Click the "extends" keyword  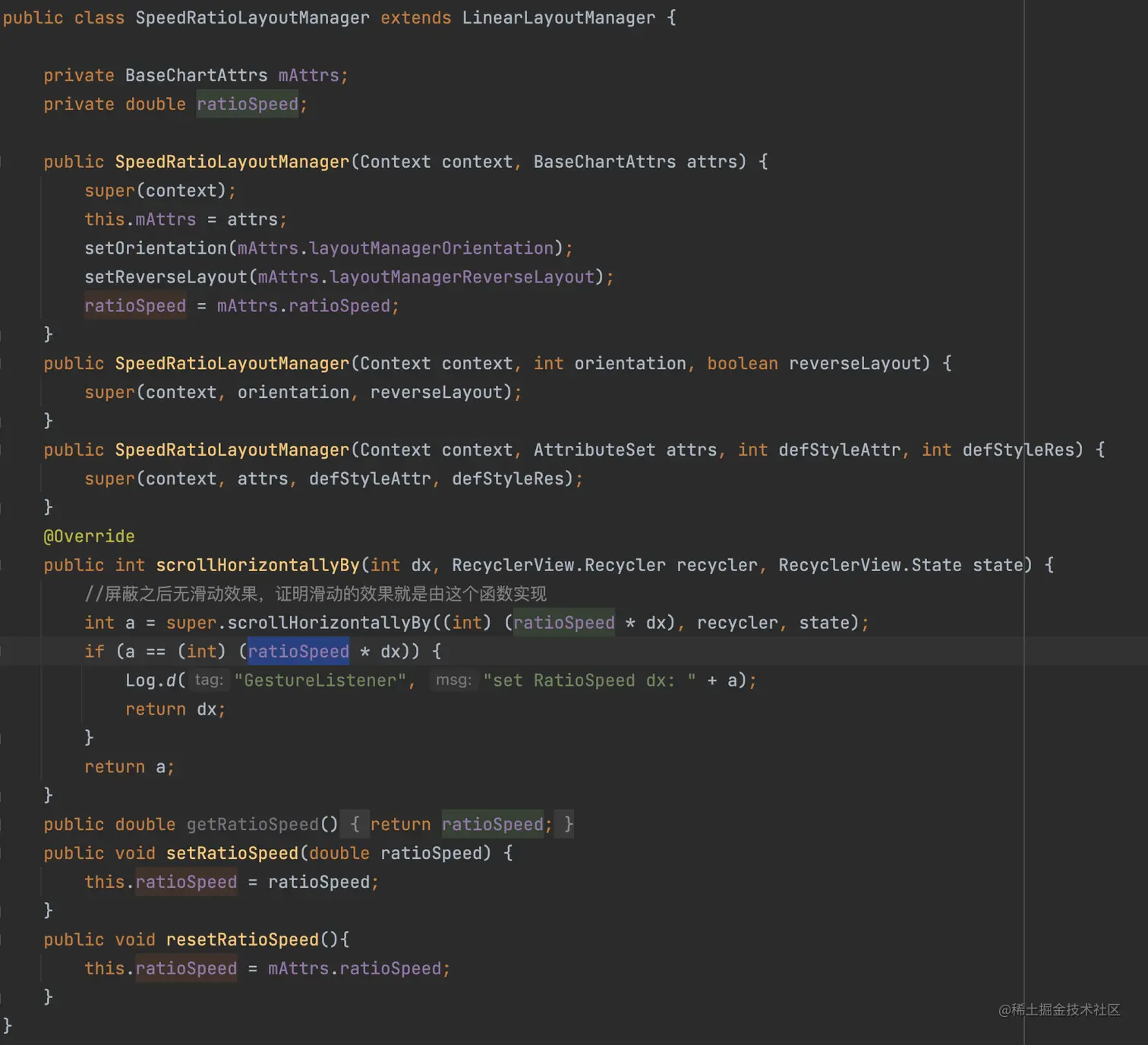415,17
